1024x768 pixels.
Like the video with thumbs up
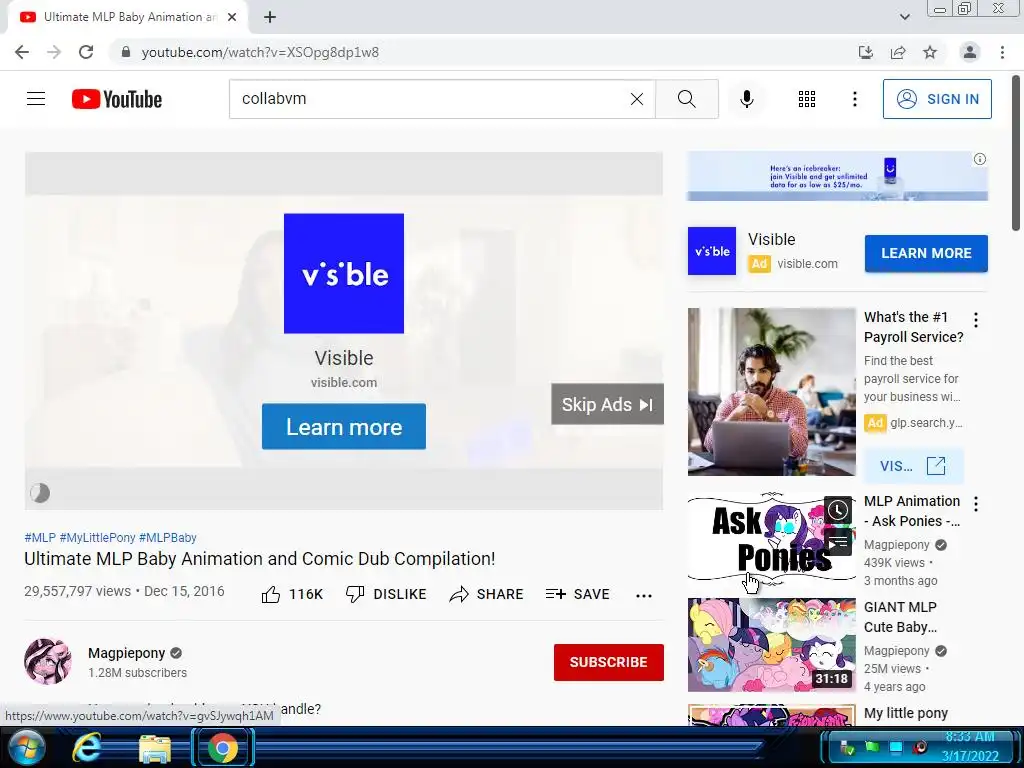click(x=292, y=594)
